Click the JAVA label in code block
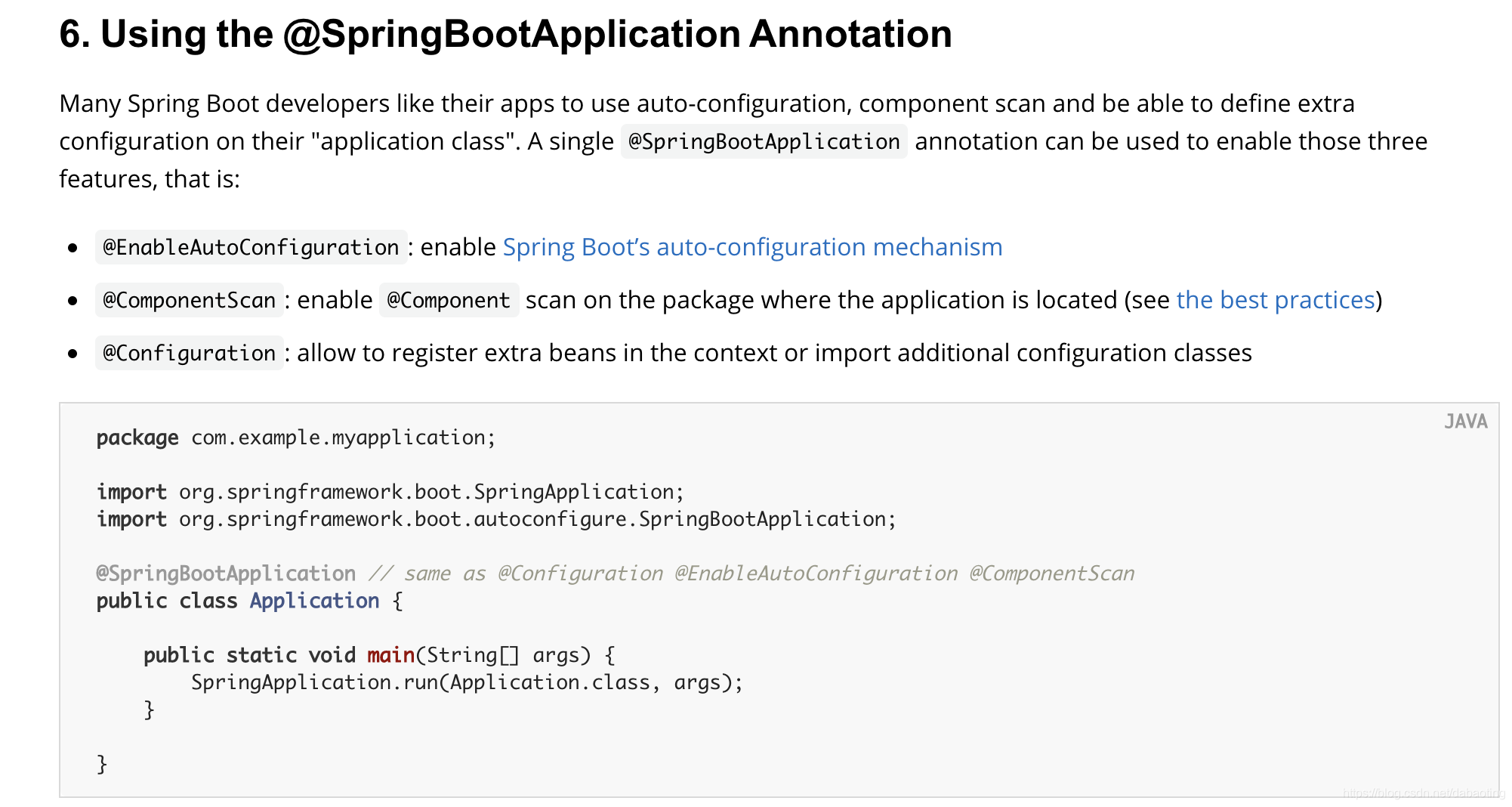The image size is (1512, 807). 1465,422
